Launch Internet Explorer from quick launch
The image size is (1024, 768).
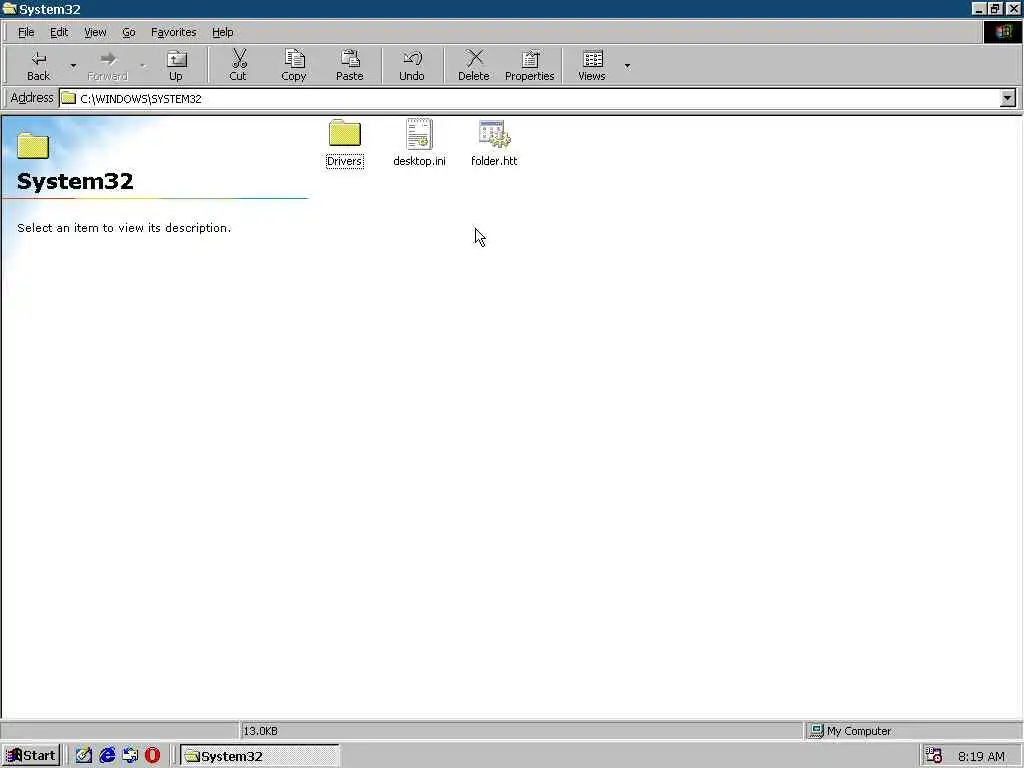pos(107,756)
